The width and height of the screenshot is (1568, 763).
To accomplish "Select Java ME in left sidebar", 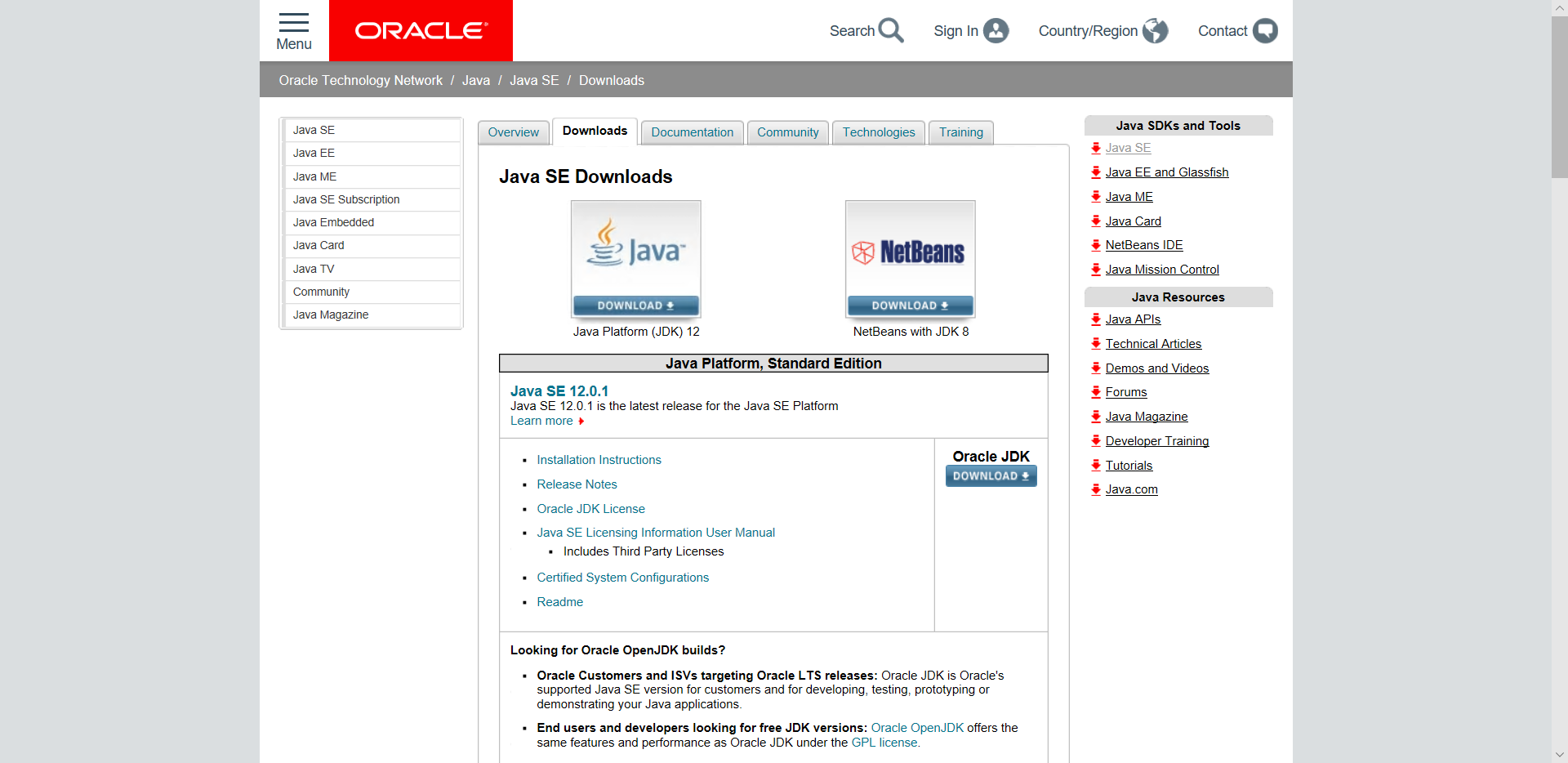I will tap(372, 176).
